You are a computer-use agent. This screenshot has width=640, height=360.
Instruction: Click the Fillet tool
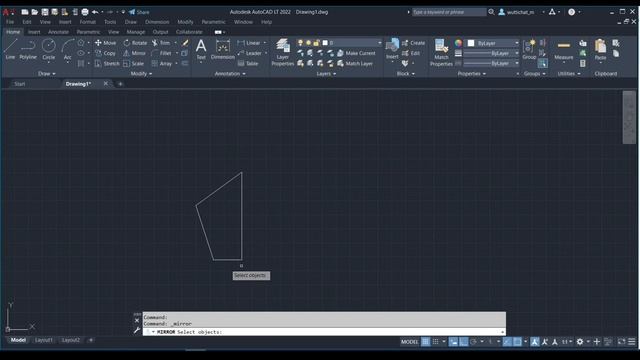(x=161, y=53)
